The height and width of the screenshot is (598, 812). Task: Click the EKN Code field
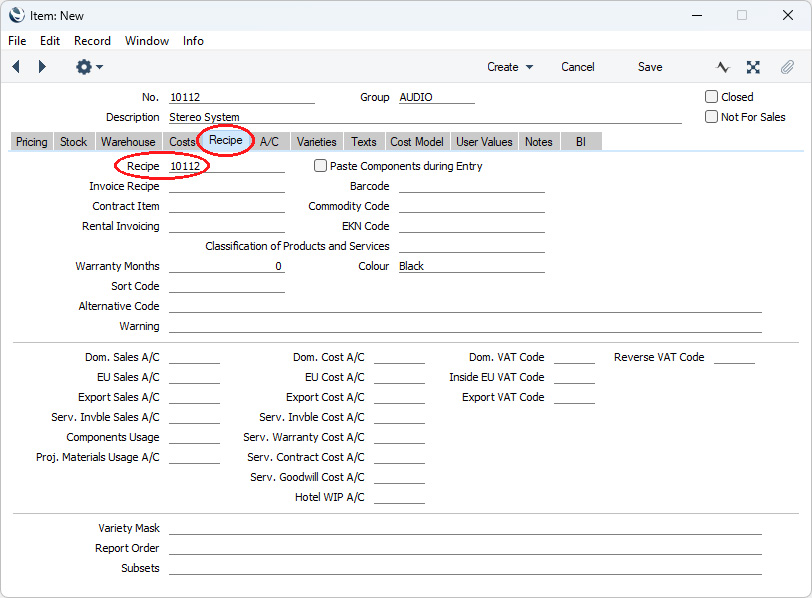(x=472, y=226)
